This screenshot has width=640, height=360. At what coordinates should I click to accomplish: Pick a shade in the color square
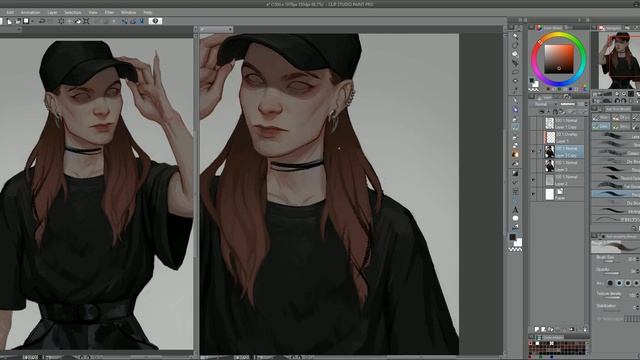pos(559,59)
